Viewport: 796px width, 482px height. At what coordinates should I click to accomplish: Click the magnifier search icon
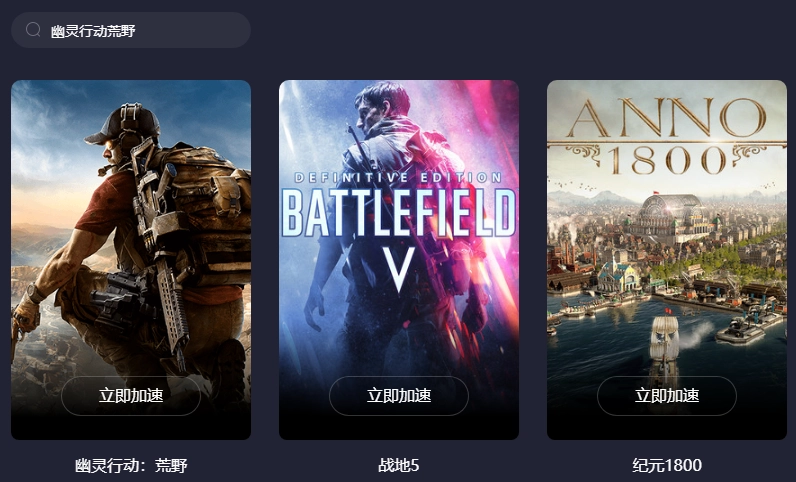(x=33, y=30)
